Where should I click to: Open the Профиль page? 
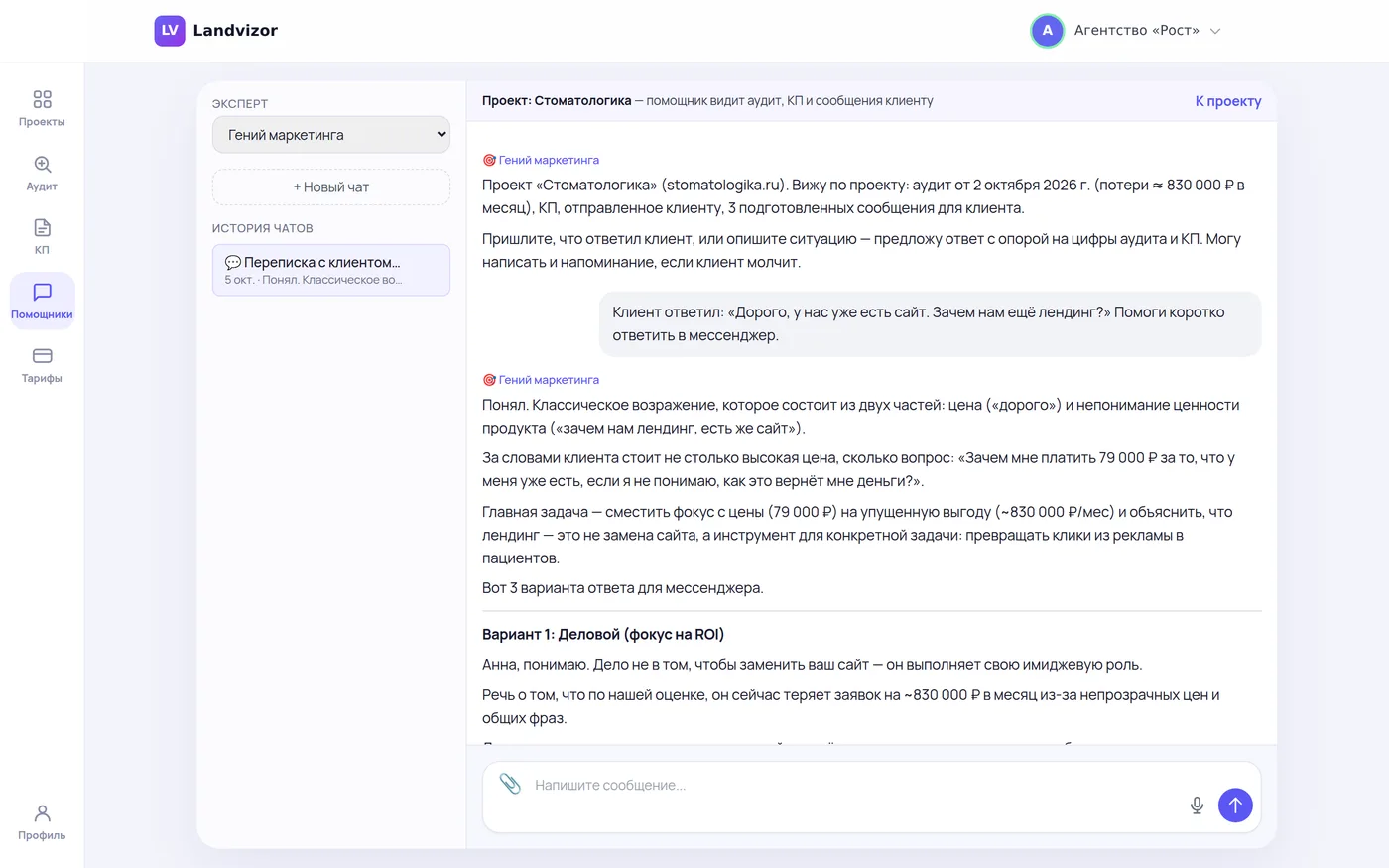coord(42,822)
